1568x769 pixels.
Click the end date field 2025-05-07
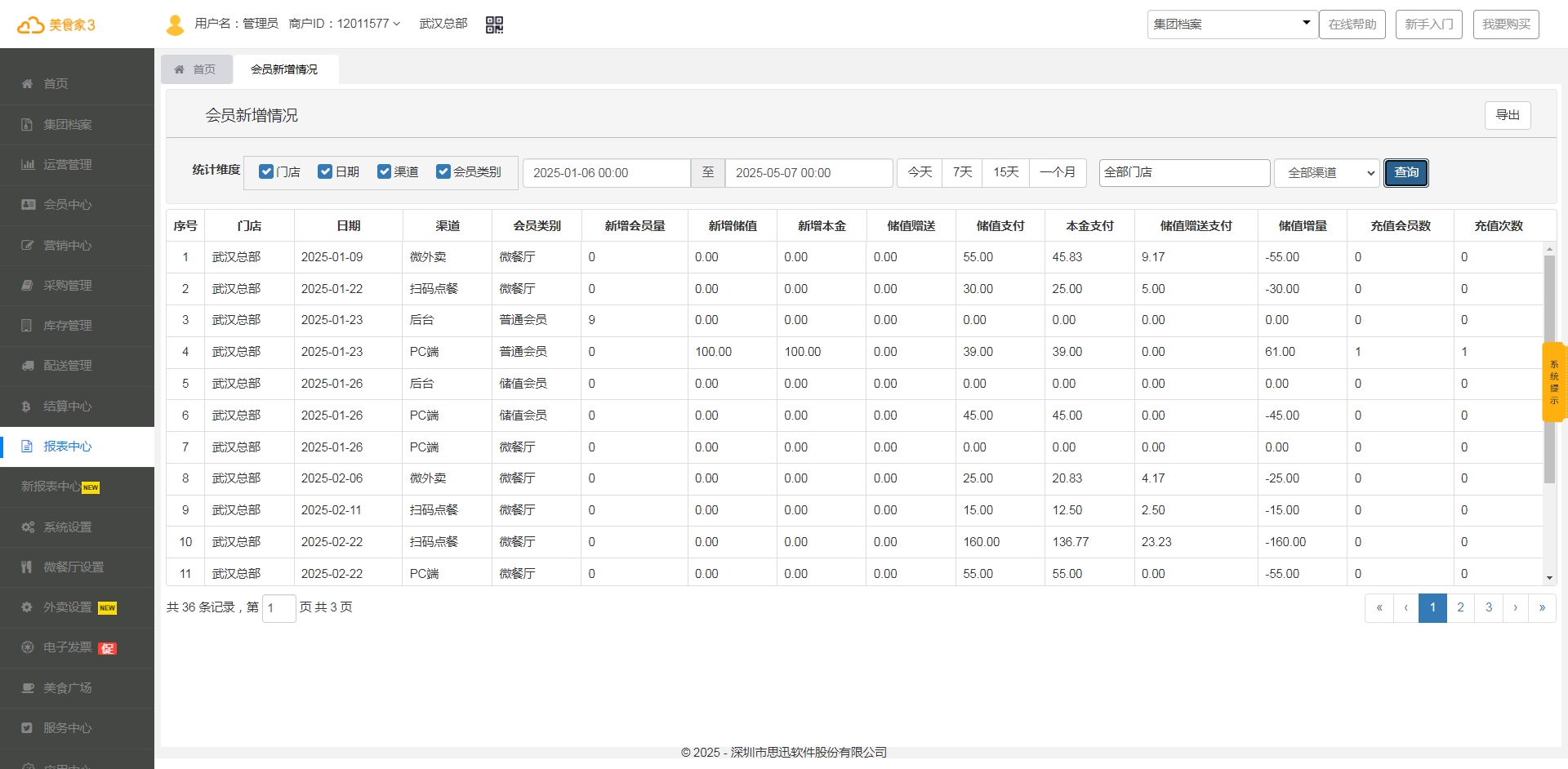point(808,173)
